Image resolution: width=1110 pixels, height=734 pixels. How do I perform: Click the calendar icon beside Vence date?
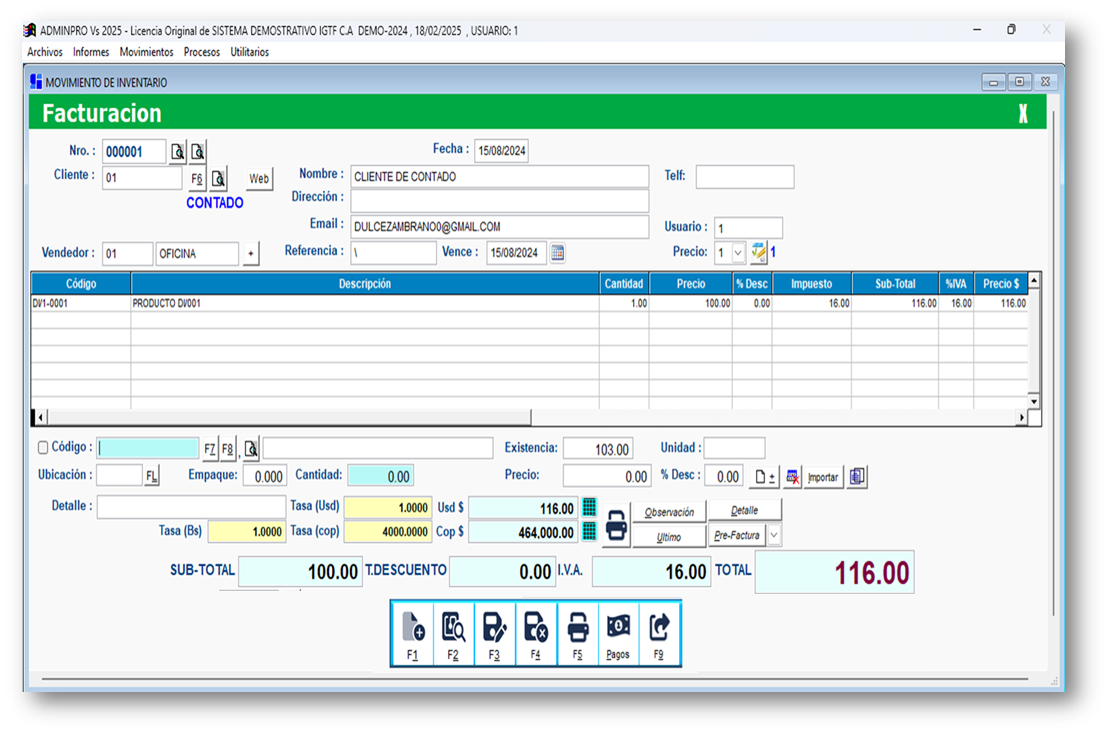click(x=557, y=252)
